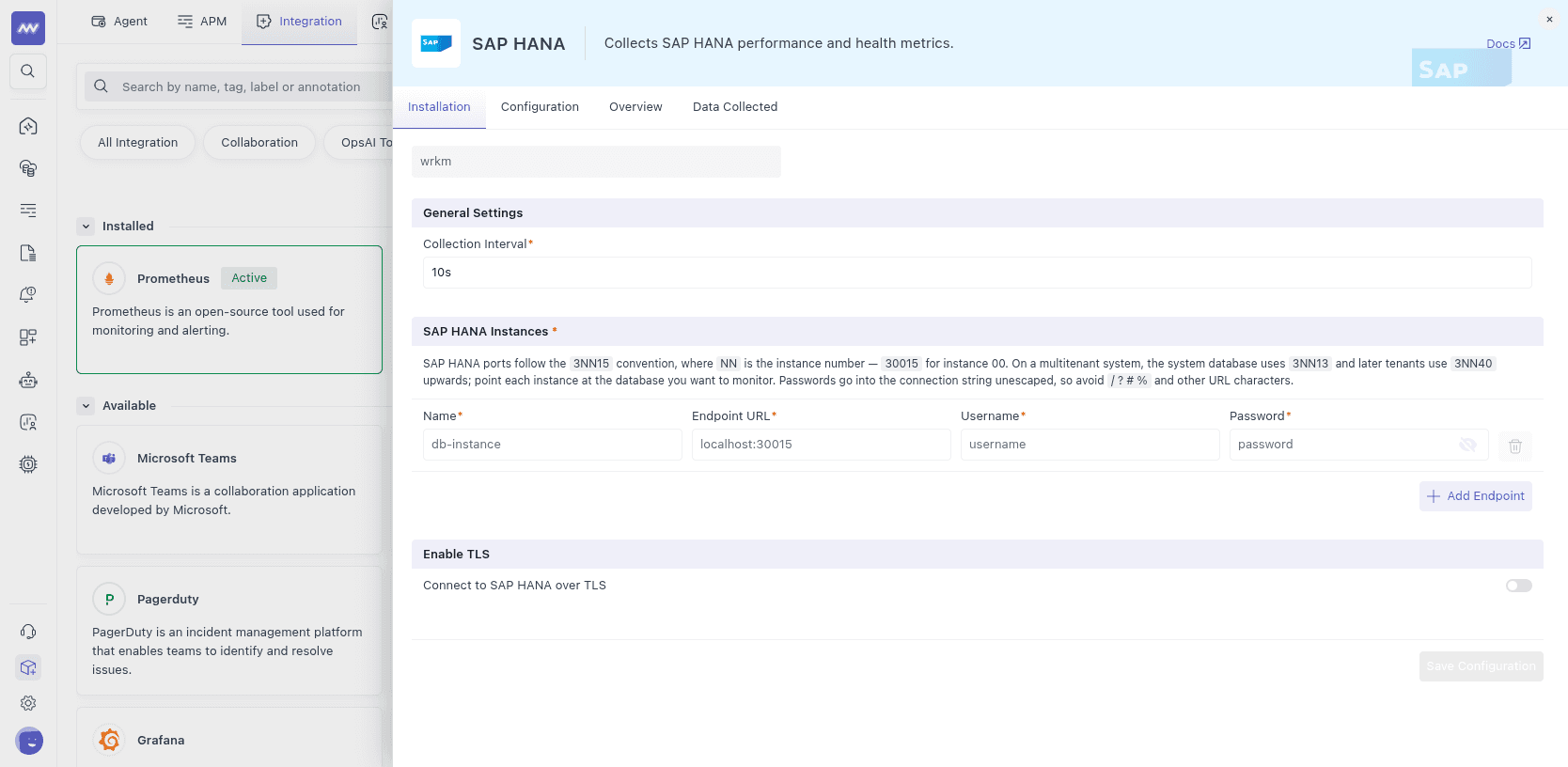Click the Endpoint URL input field
The height and width of the screenshot is (767, 1568).
tap(822, 445)
